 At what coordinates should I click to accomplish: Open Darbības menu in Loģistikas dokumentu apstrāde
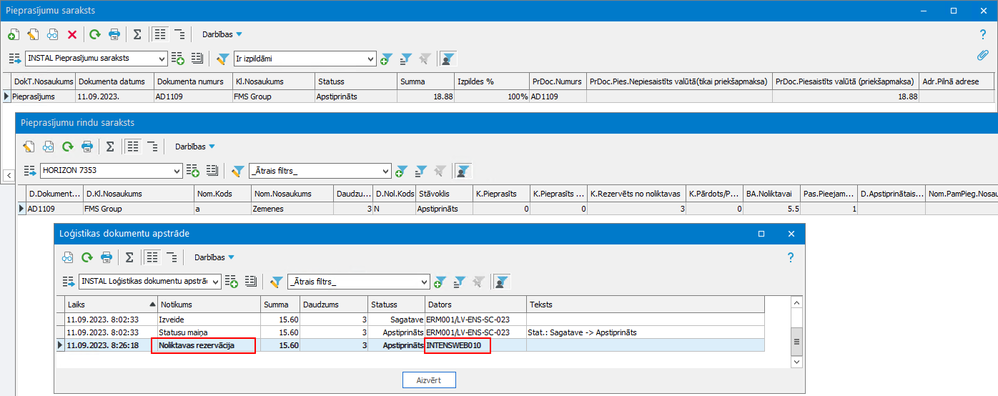(x=214, y=257)
